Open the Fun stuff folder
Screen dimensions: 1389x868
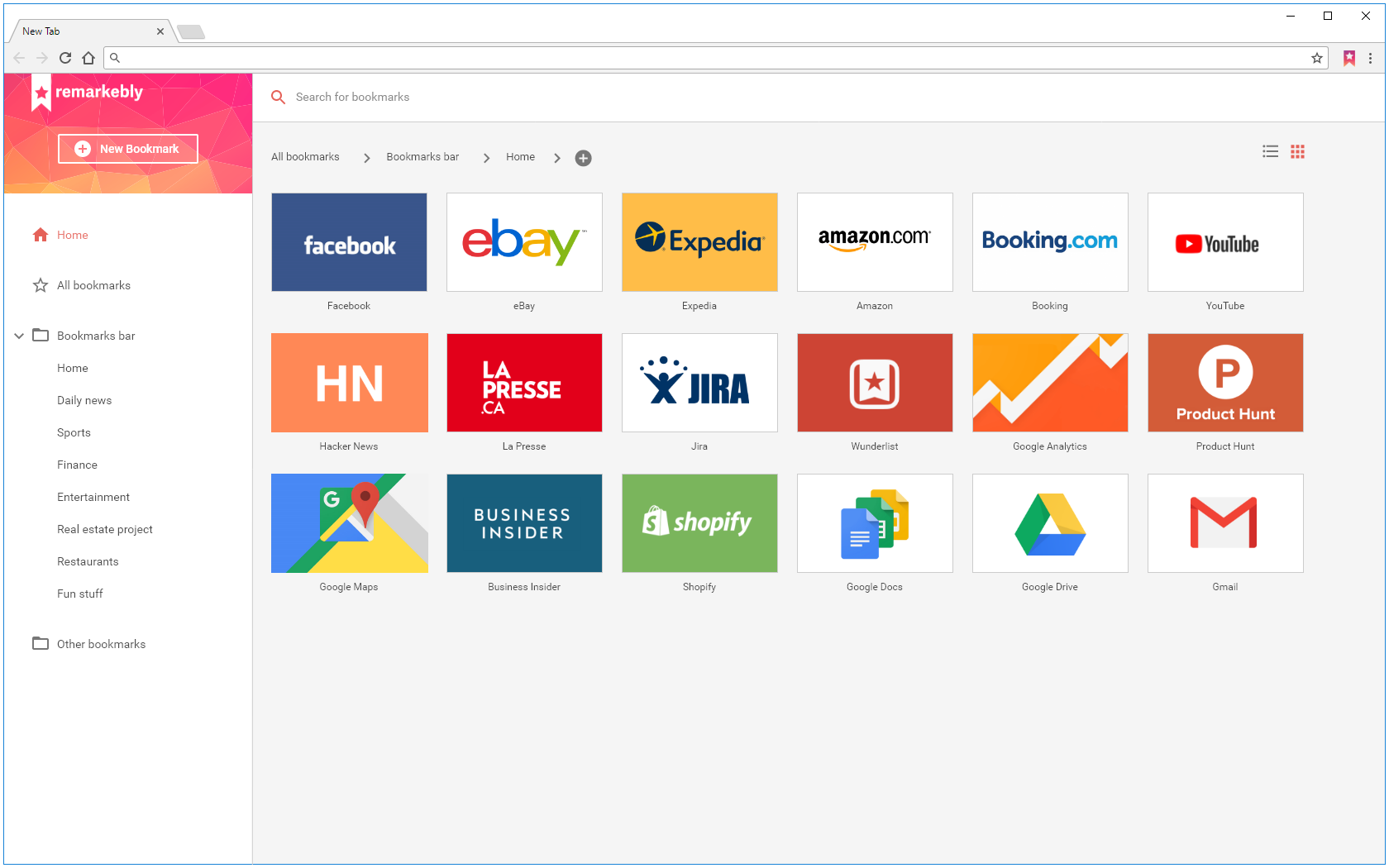(79, 594)
